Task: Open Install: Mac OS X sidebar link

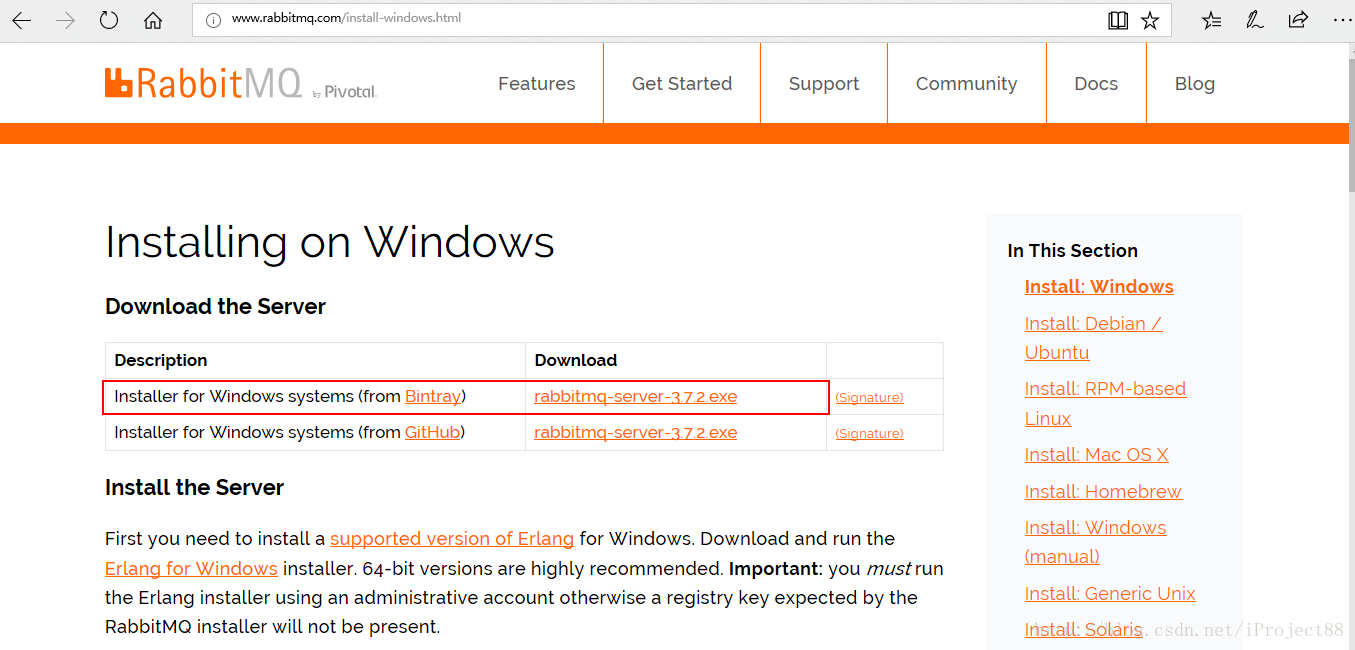Action: pos(1097,455)
